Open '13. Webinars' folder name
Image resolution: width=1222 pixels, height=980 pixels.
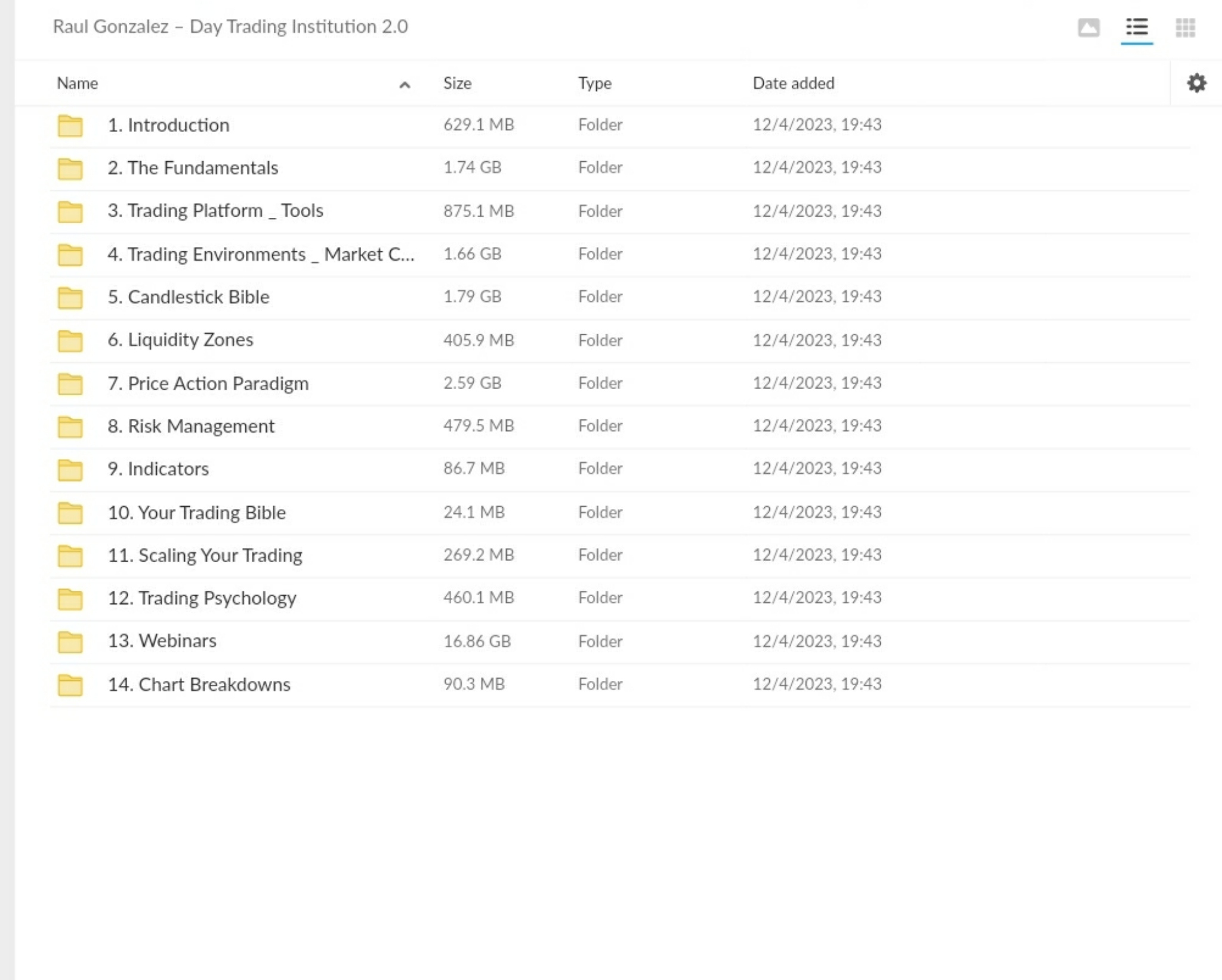click(x=162, y=640)
